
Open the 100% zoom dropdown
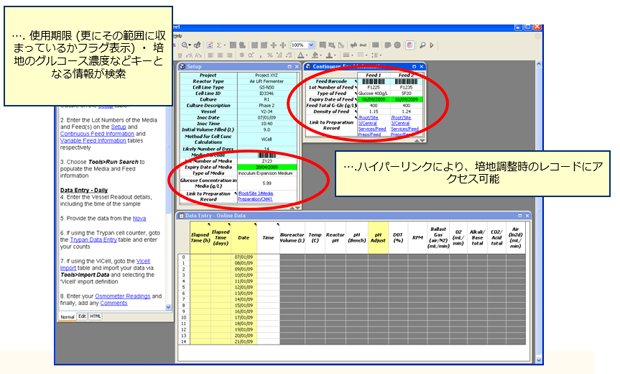click(311, 45)
